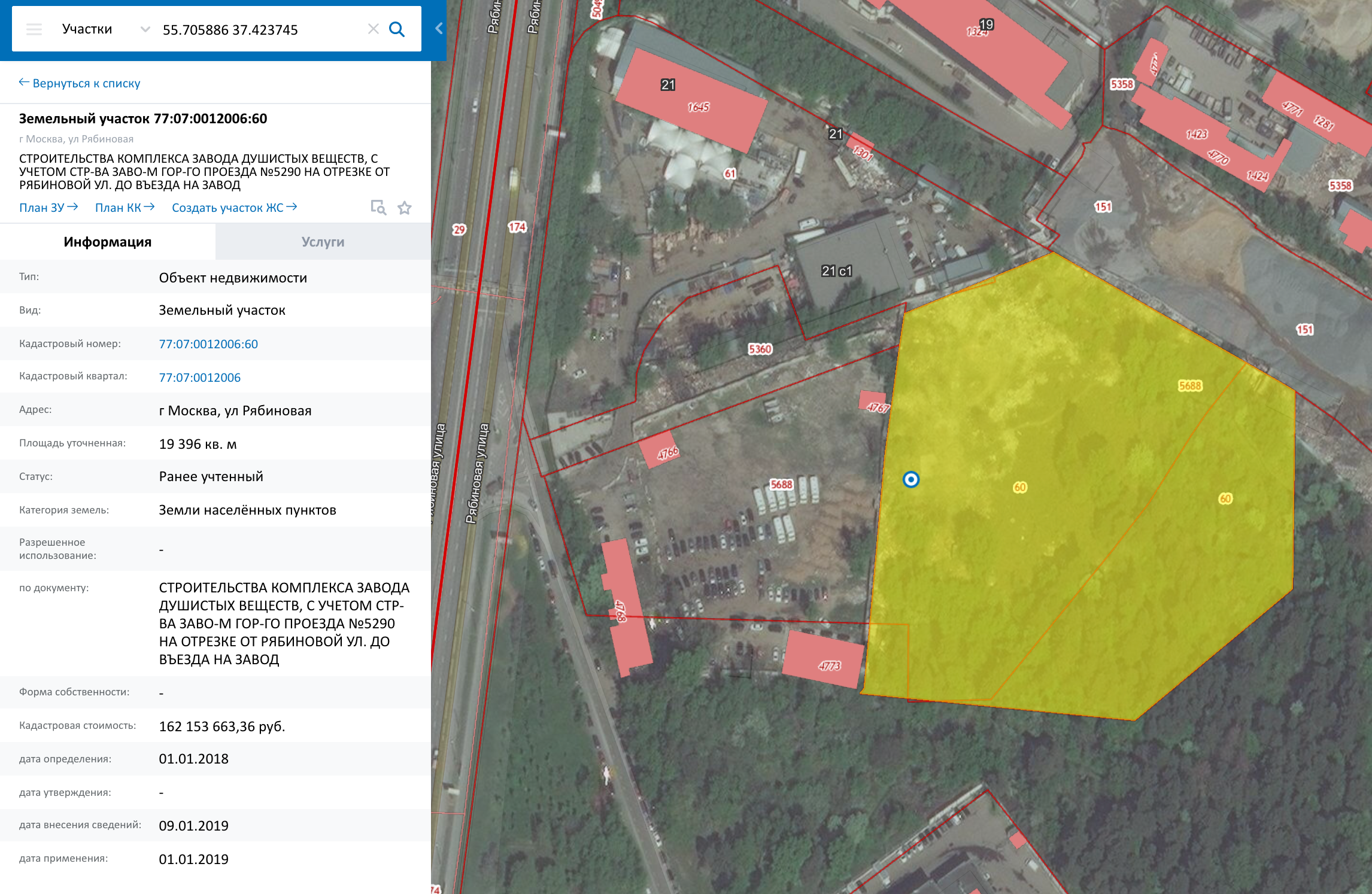Collapse the side panel arrow
1372x894 pixels.
439,28
